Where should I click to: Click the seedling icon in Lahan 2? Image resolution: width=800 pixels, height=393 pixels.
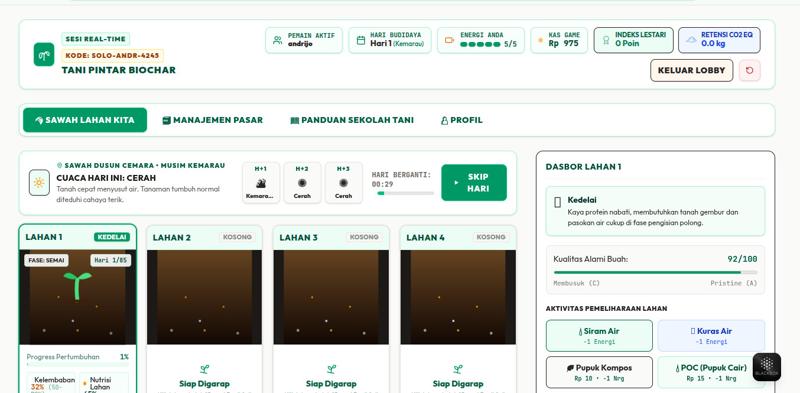204,369
